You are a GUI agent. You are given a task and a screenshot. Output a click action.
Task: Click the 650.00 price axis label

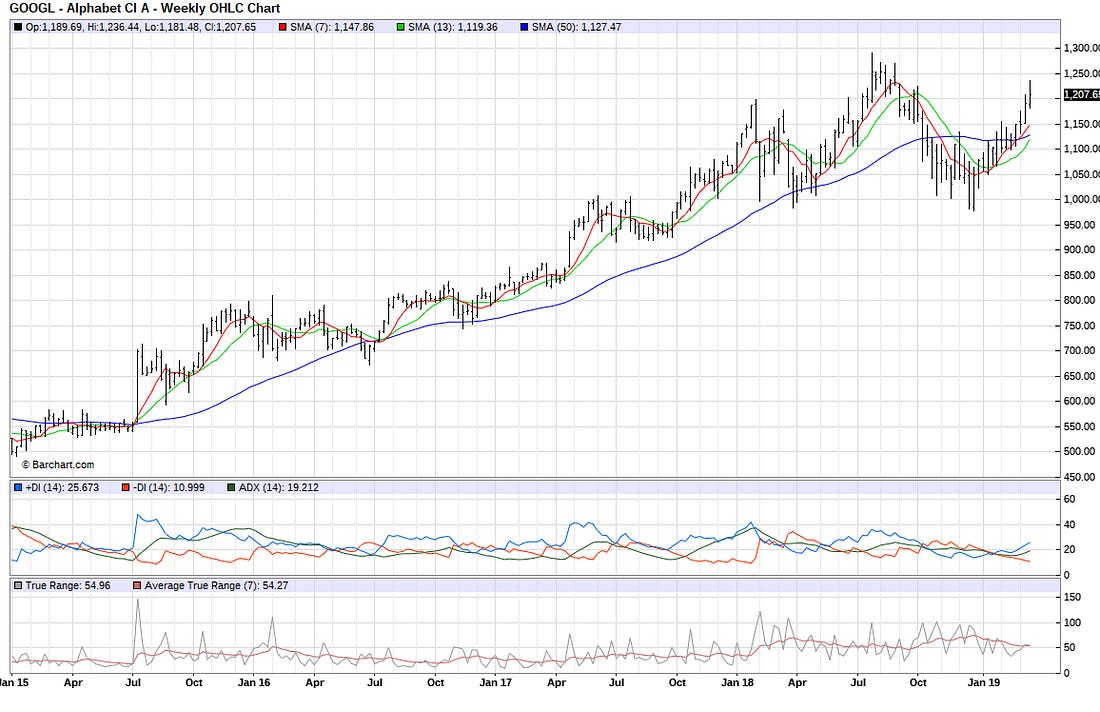[x=1080, y=376]
